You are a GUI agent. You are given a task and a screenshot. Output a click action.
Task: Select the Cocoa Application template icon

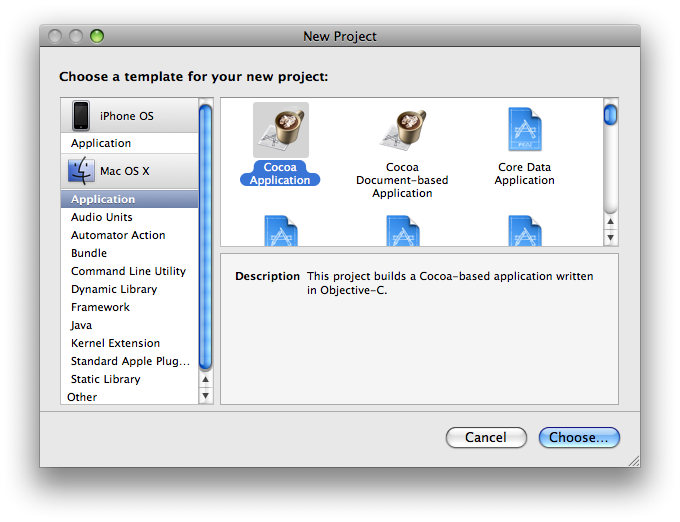pyautogui.click(x=281, y=130)
